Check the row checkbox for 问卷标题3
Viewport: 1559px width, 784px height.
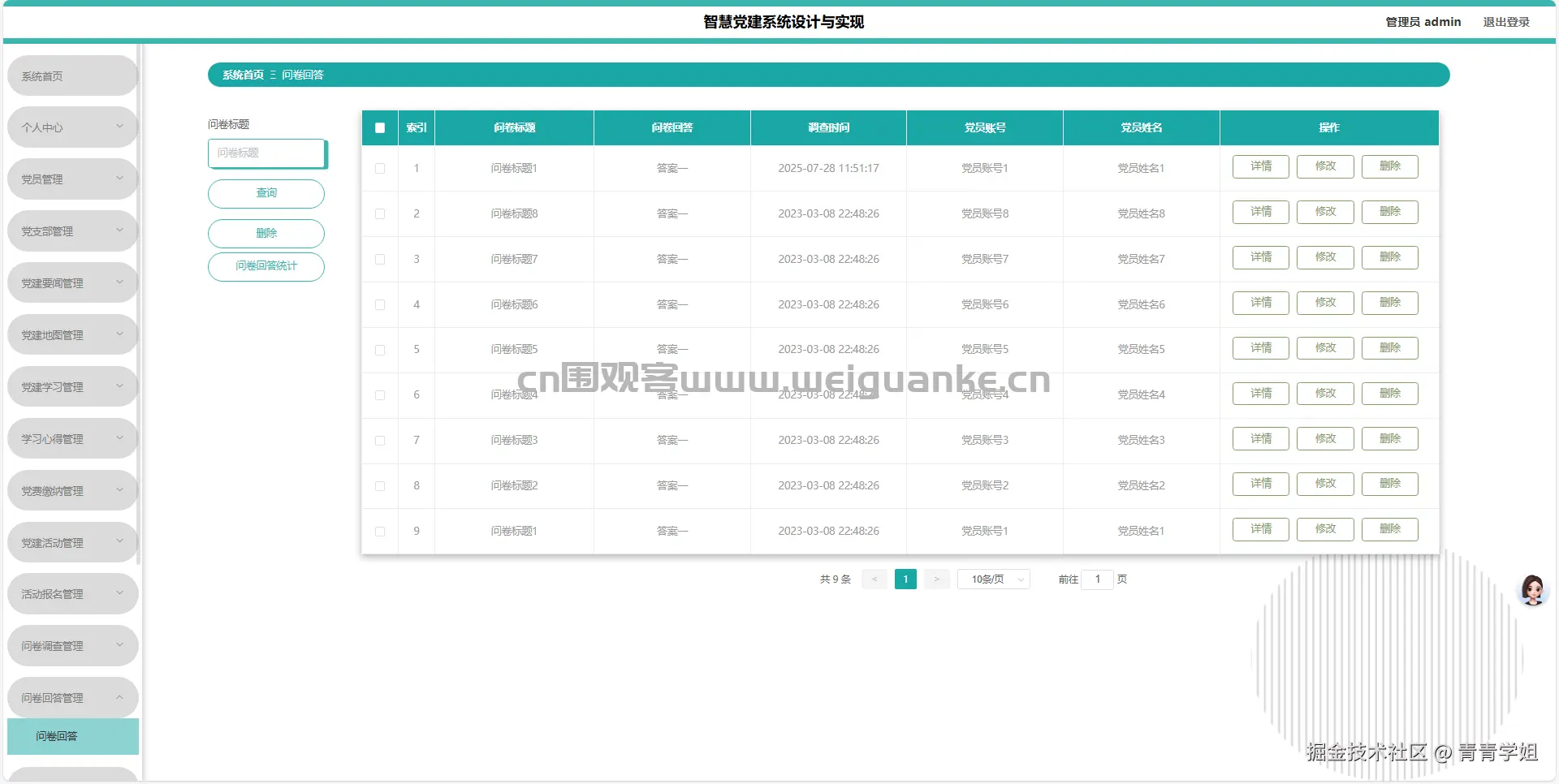[x=380, y=441]
